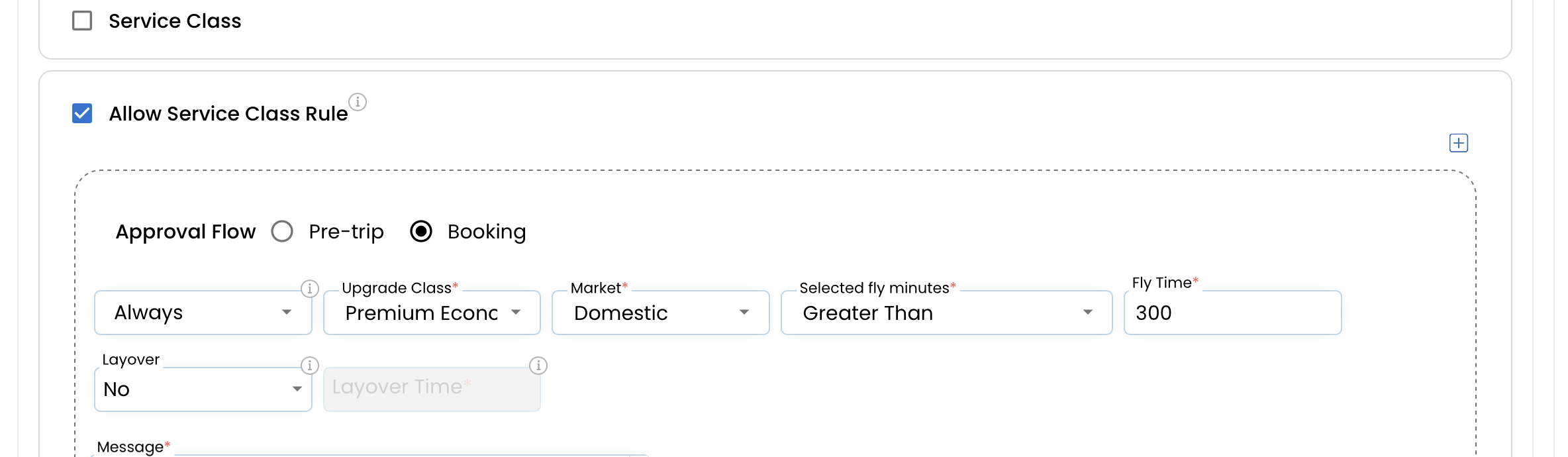This screenshot has height=457, width=1568.
Task: Click info icon above Layover dropdown
Action: click(310, 366)
